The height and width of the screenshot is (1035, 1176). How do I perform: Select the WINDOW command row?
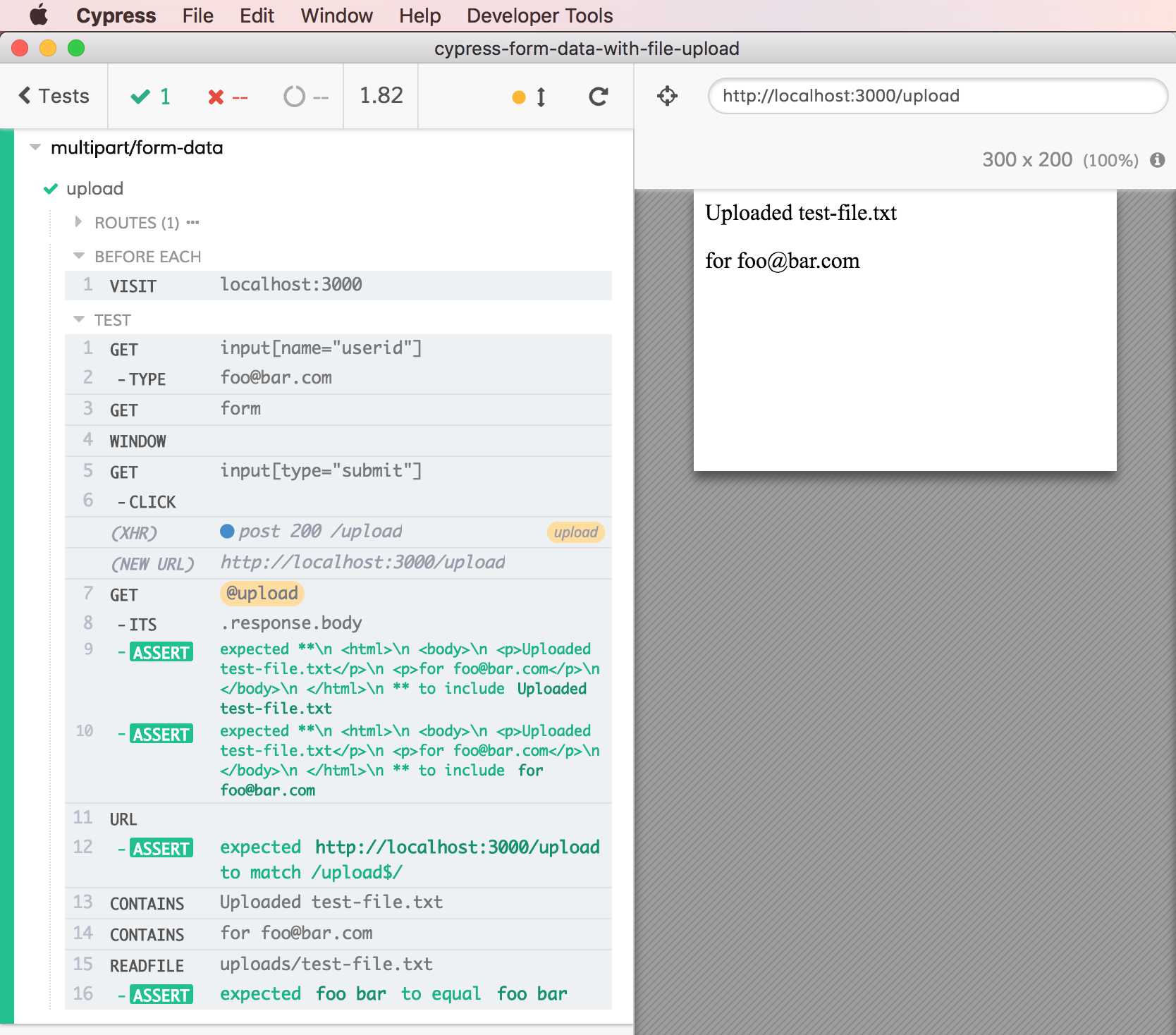point(338,441)
